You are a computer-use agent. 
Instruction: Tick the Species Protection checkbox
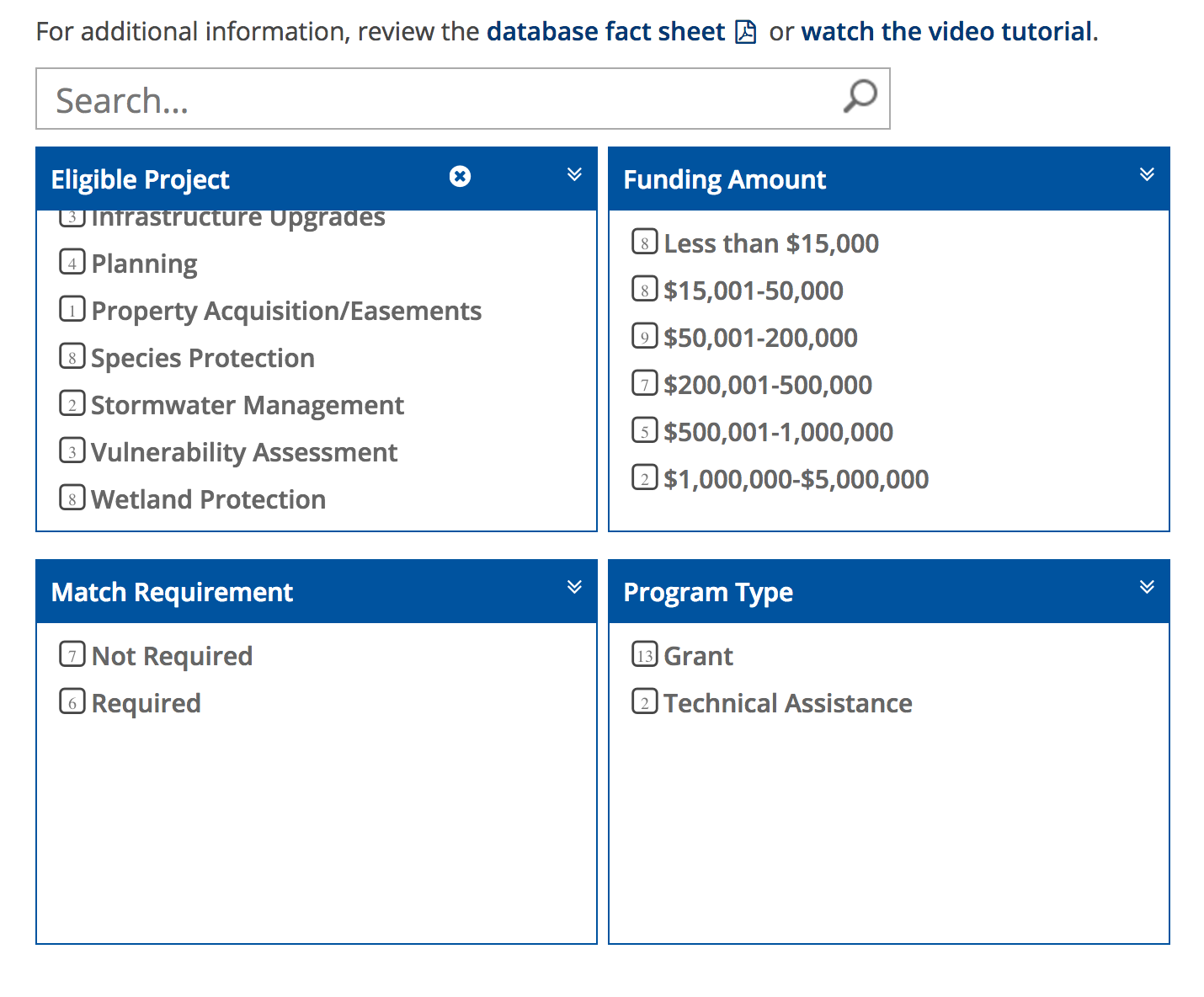pos(72,356)
